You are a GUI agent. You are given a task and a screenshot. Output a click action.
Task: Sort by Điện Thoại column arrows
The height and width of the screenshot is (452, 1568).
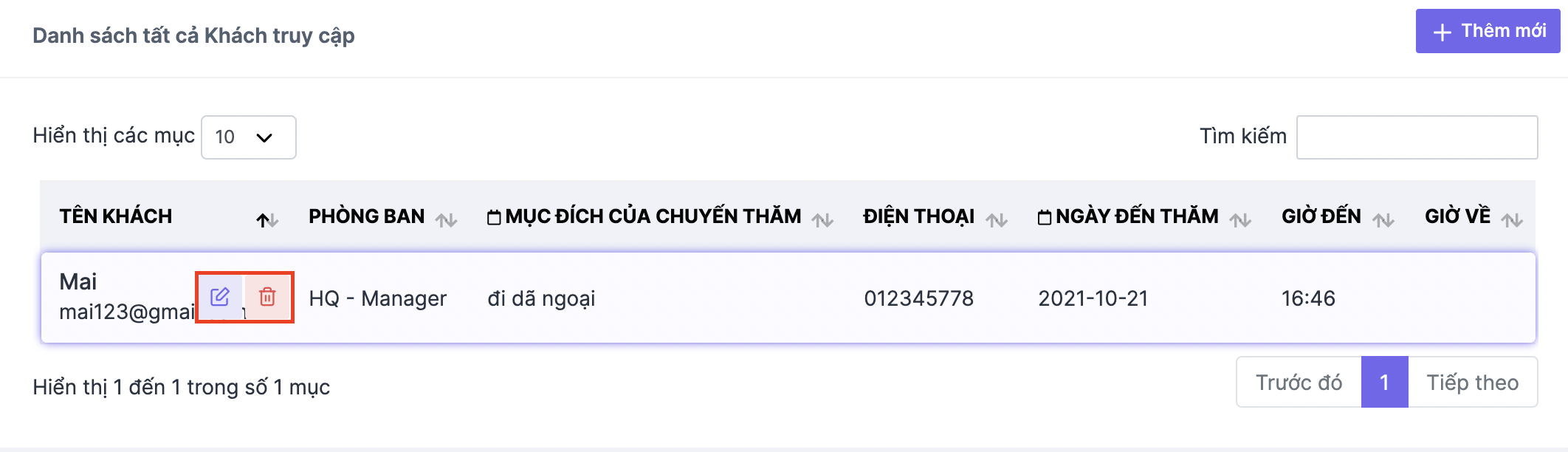[997, 219]
